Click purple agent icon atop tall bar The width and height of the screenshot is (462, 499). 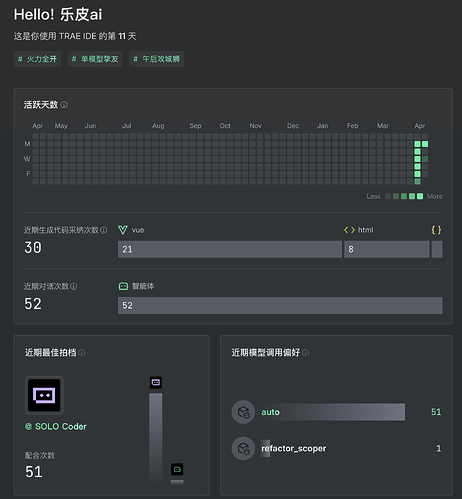click(x=156, y=382)
